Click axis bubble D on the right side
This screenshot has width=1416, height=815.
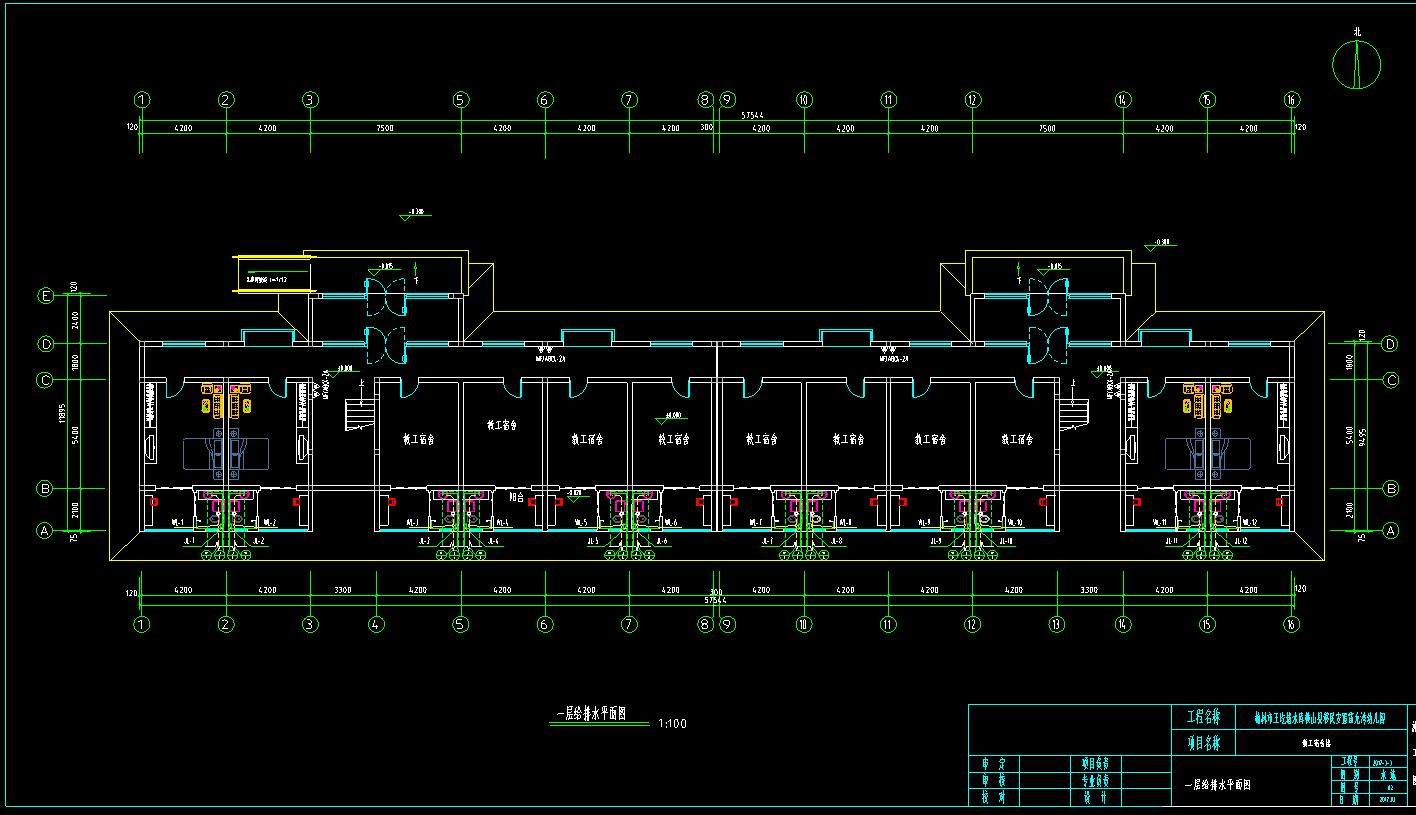[1389, 344]
